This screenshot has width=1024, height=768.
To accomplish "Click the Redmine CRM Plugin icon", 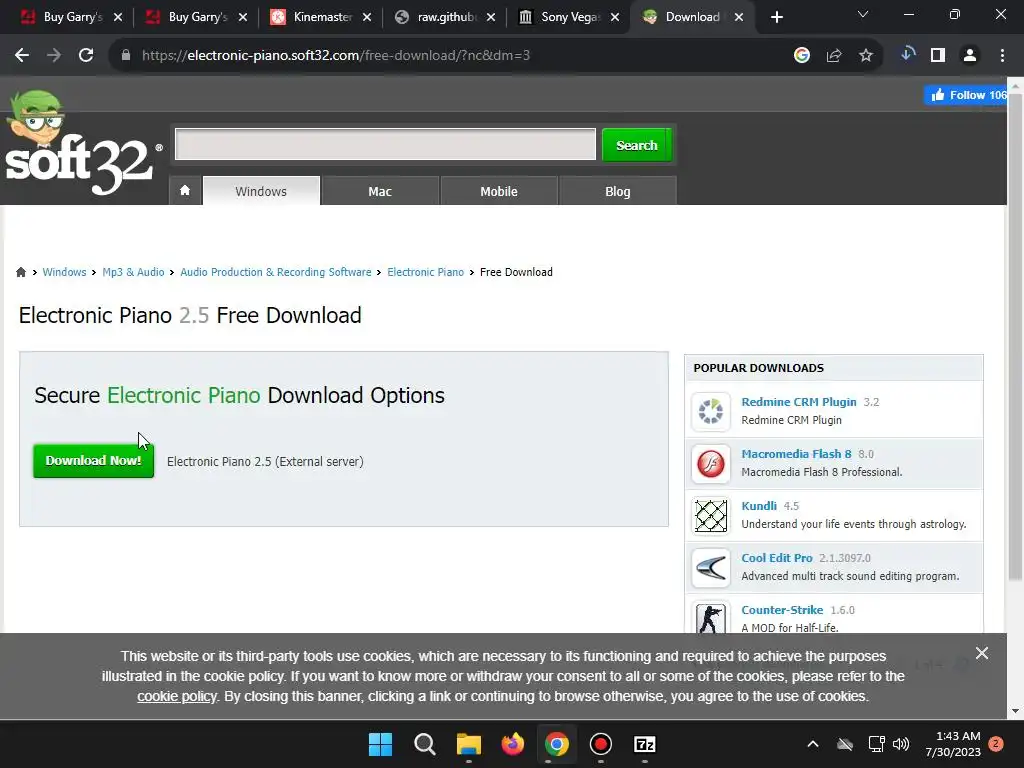I will pyautogui.click(x=711, y=411).
